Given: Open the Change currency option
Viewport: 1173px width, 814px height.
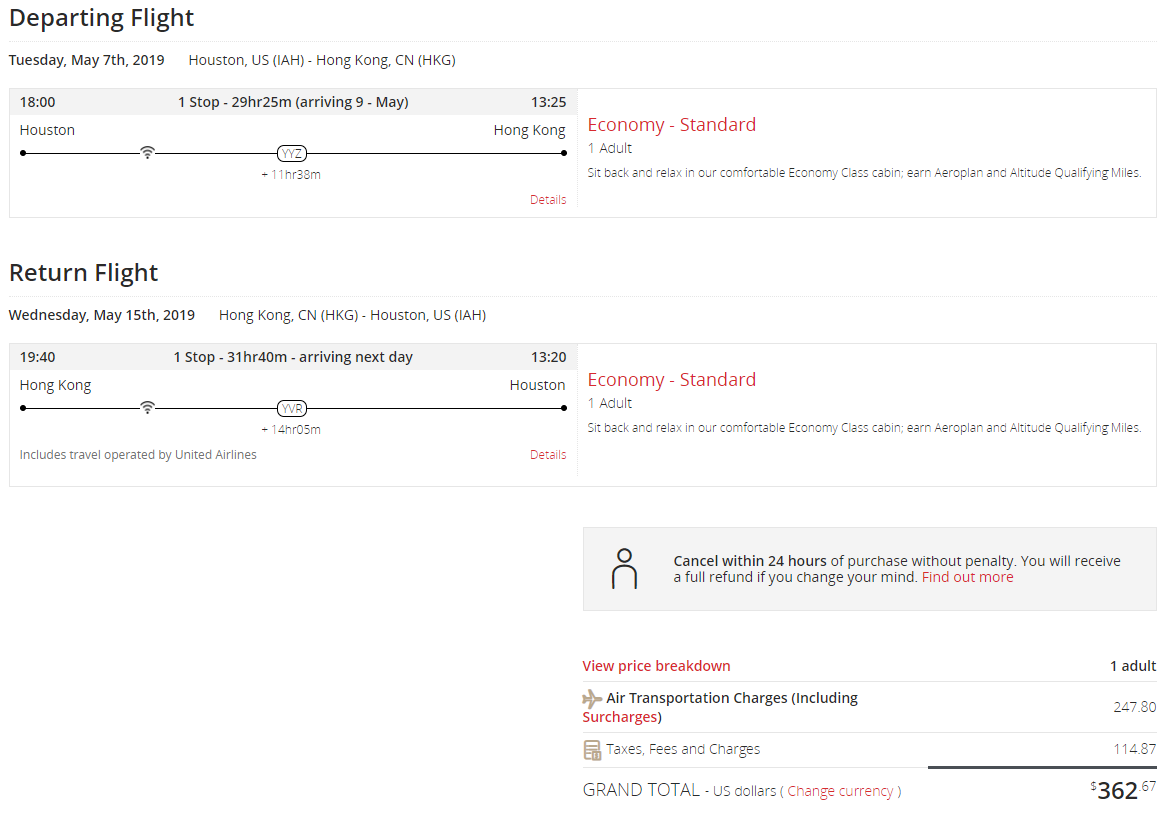Looking at the screenshot, I should 840,791.
